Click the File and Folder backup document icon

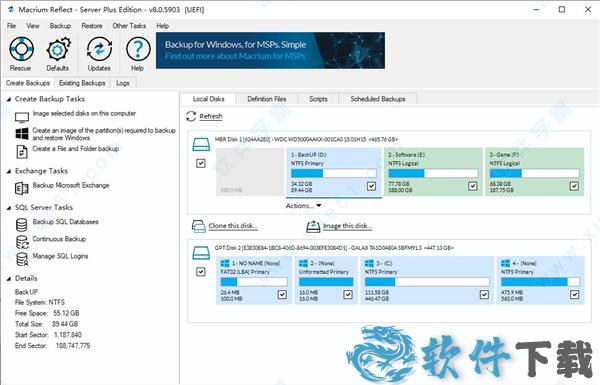click(22, 152)
